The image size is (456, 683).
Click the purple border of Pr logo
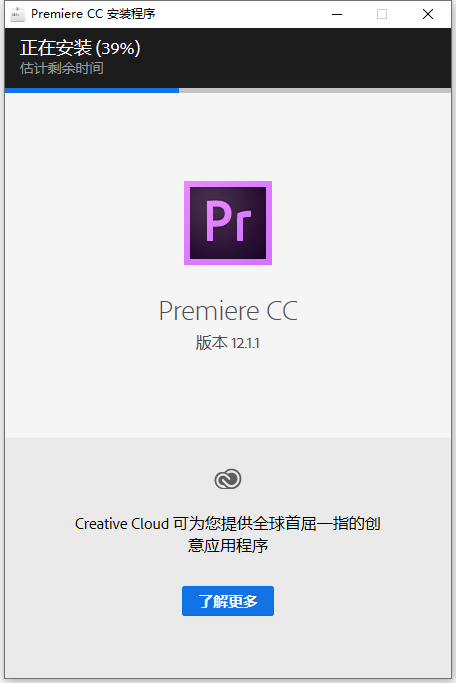187,223
